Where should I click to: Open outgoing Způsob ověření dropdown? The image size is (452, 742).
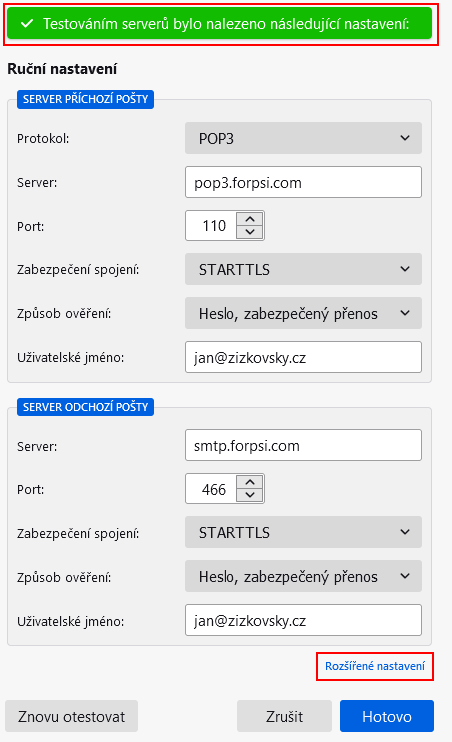click(x=303, y=576)
